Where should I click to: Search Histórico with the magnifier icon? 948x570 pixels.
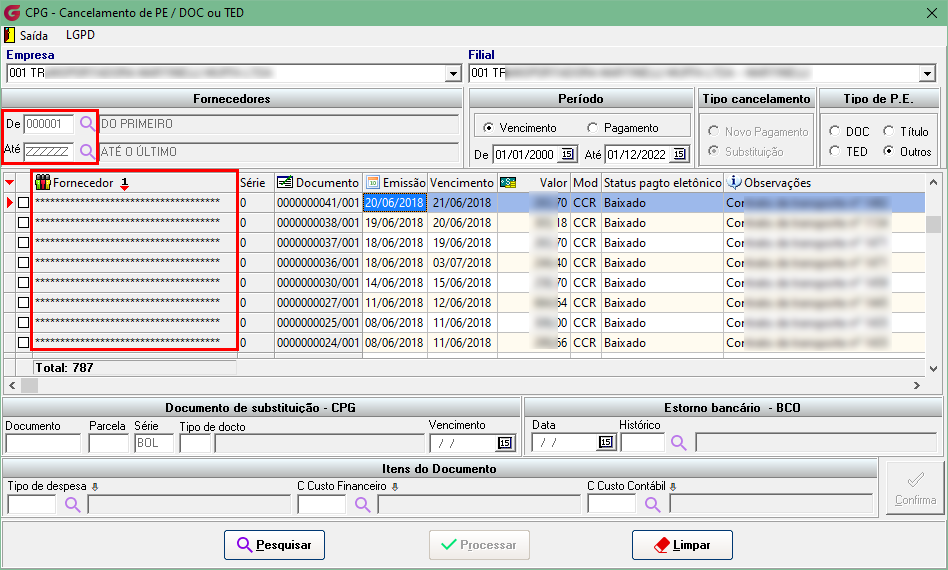[678, 443]
